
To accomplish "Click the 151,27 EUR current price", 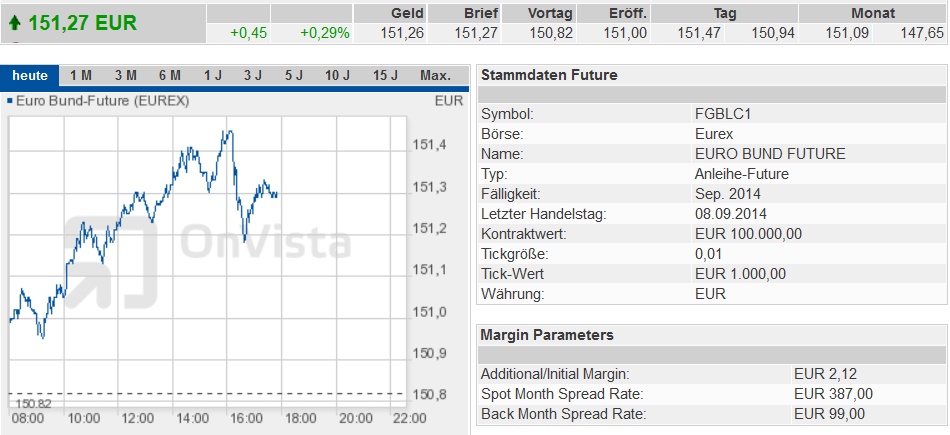I will pos(82,22).
